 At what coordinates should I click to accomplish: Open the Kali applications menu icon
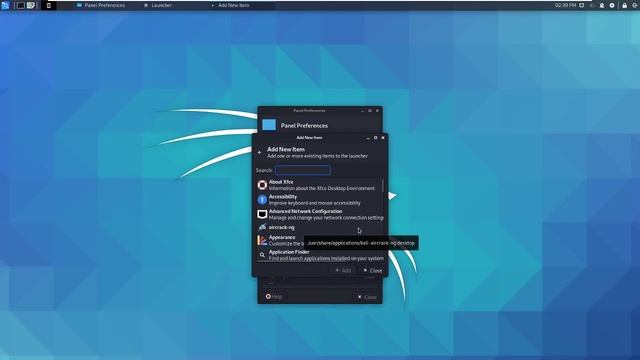pyautogui.click(x=5, y=5)
